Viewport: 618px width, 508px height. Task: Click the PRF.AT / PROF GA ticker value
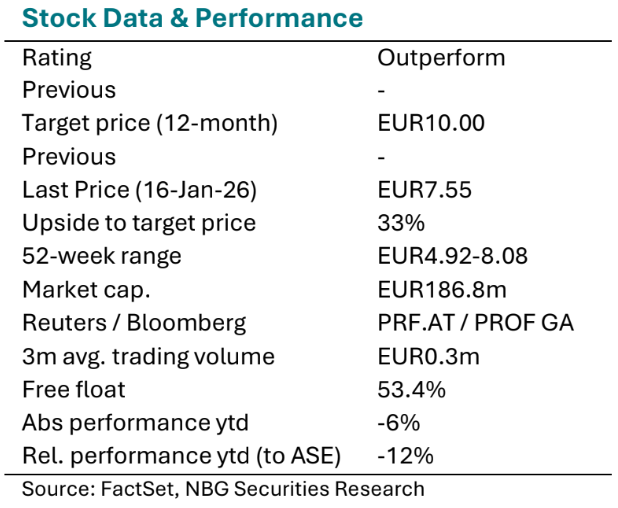pyautogui.click(x=475, y=323)
